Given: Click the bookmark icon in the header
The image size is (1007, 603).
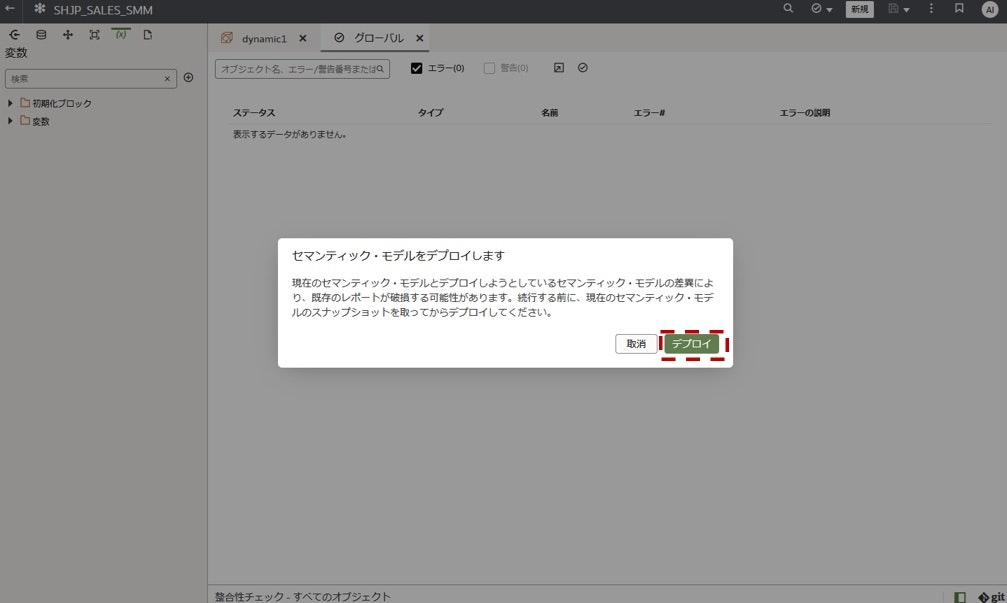Looking at the screenshot, I should pyautogui.click(x=959, y=9).
